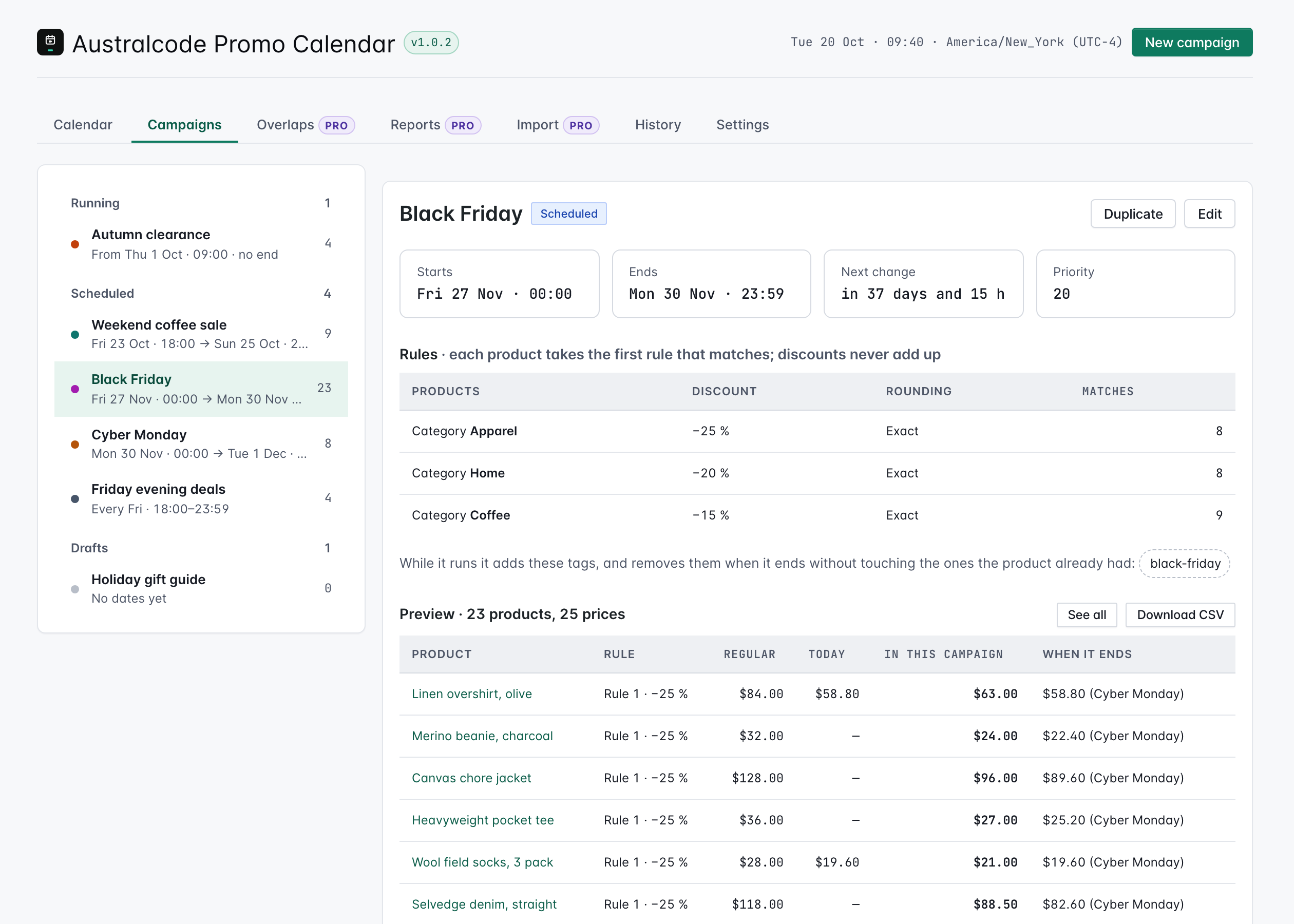Viewport: 1294px width, 924px height.
Task: Open the Overlaps tab
Action: point(305,125)
